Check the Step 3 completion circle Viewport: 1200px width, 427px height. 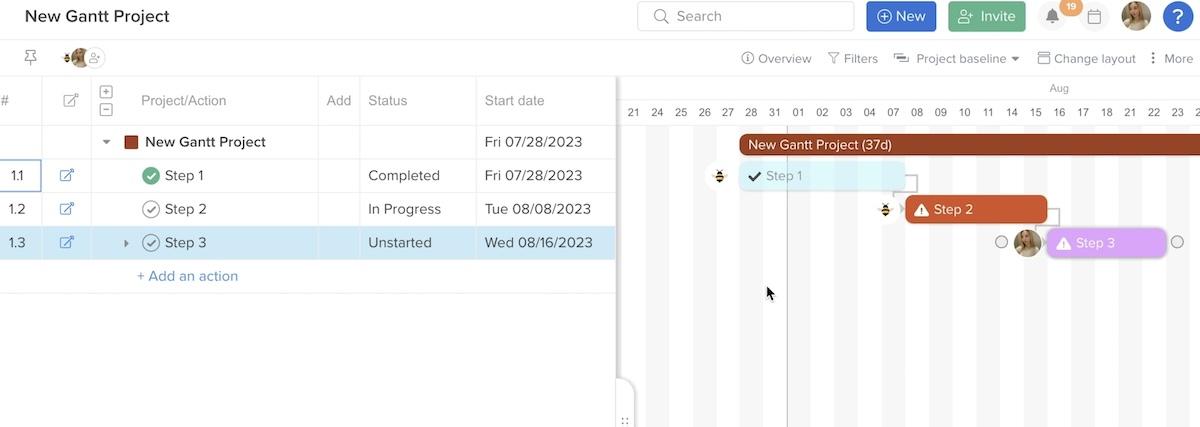pos(151,243)
